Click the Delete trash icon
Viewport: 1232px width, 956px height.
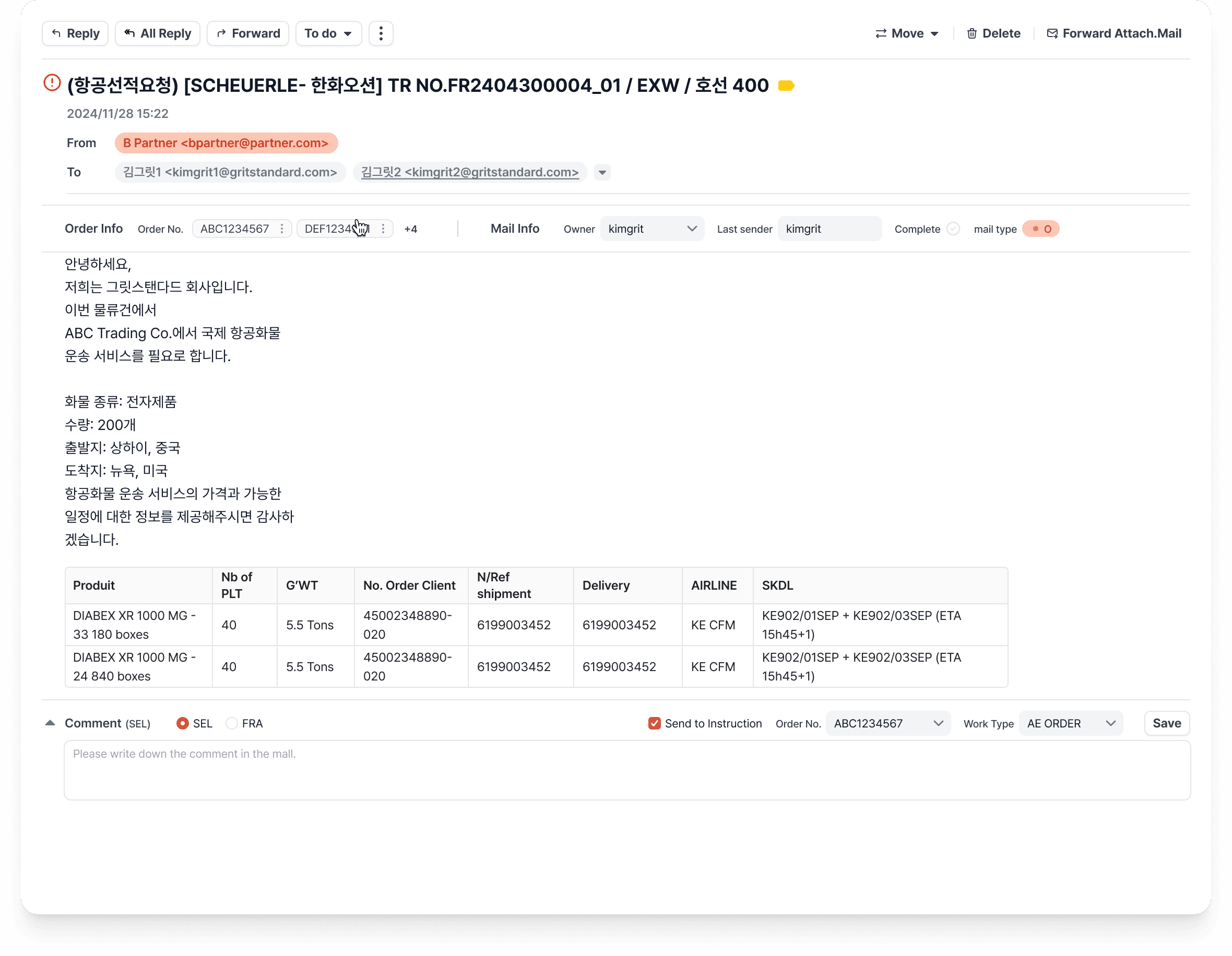tap(972, 34)
